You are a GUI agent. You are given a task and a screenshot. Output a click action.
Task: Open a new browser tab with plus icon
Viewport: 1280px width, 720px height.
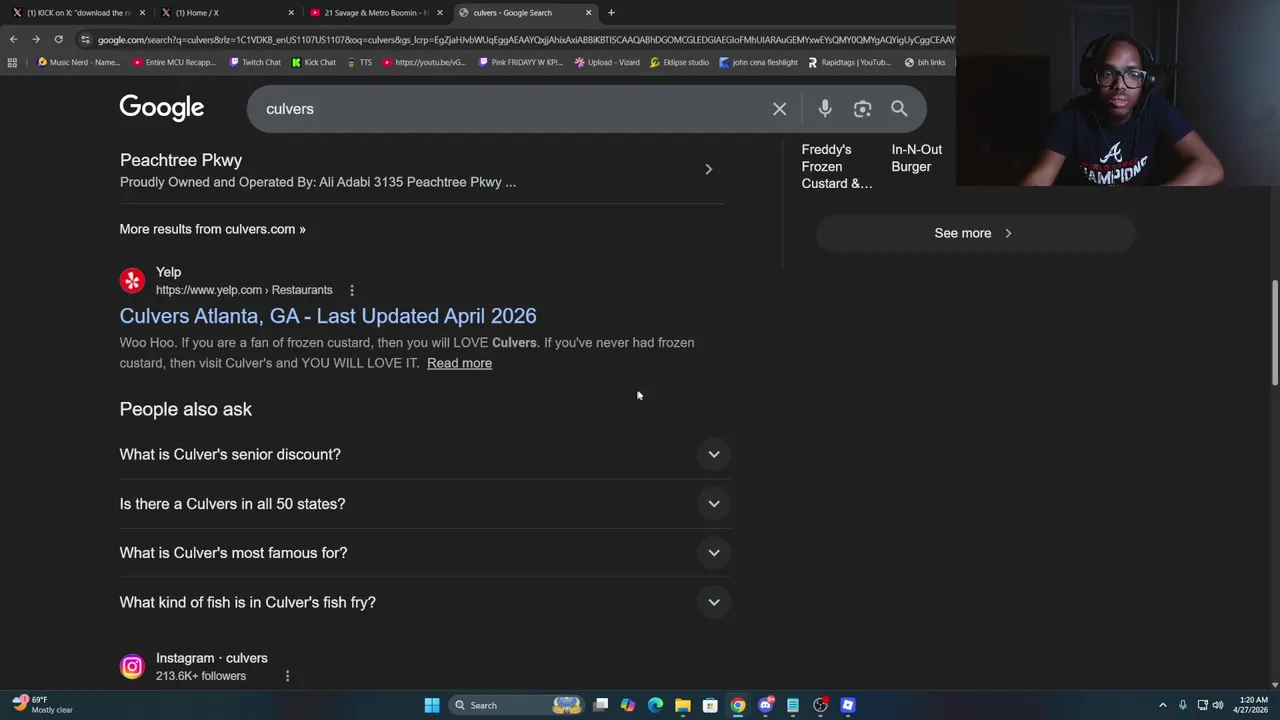[611, 13]
